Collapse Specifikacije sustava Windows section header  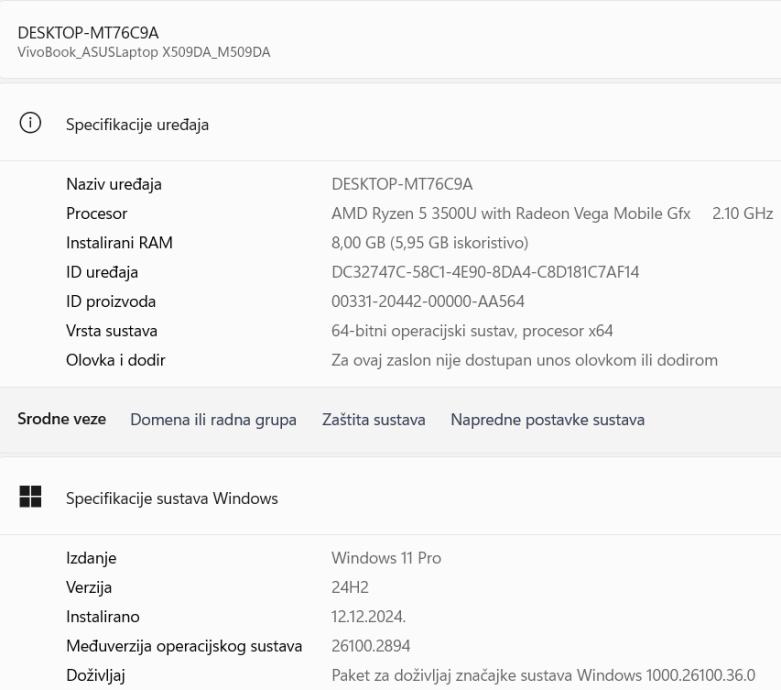171,498
